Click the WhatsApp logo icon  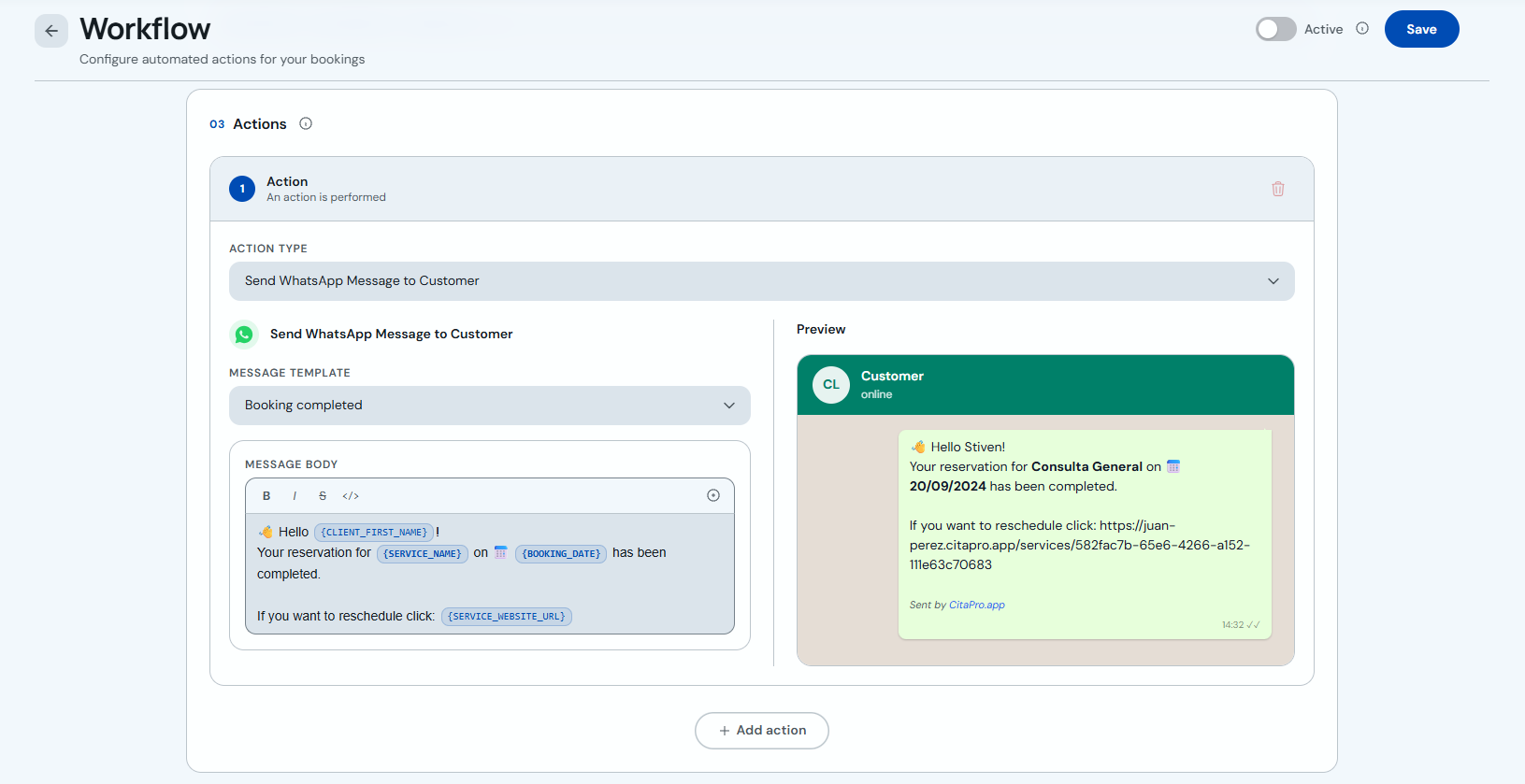click(244, 335)
